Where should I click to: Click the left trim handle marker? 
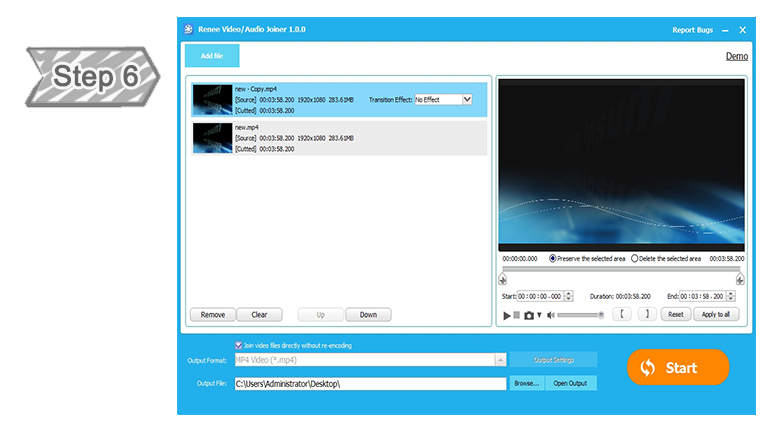point(502,280)
